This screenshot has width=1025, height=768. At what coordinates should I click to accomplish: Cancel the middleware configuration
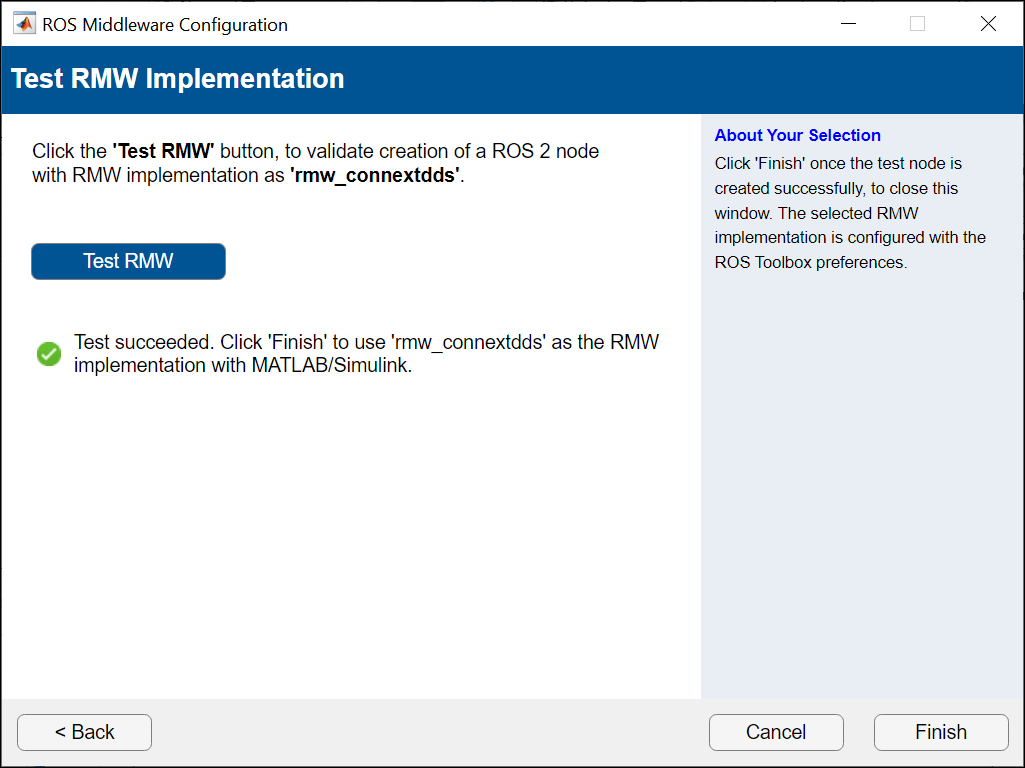pyautogui.click(x=776, y=732)
